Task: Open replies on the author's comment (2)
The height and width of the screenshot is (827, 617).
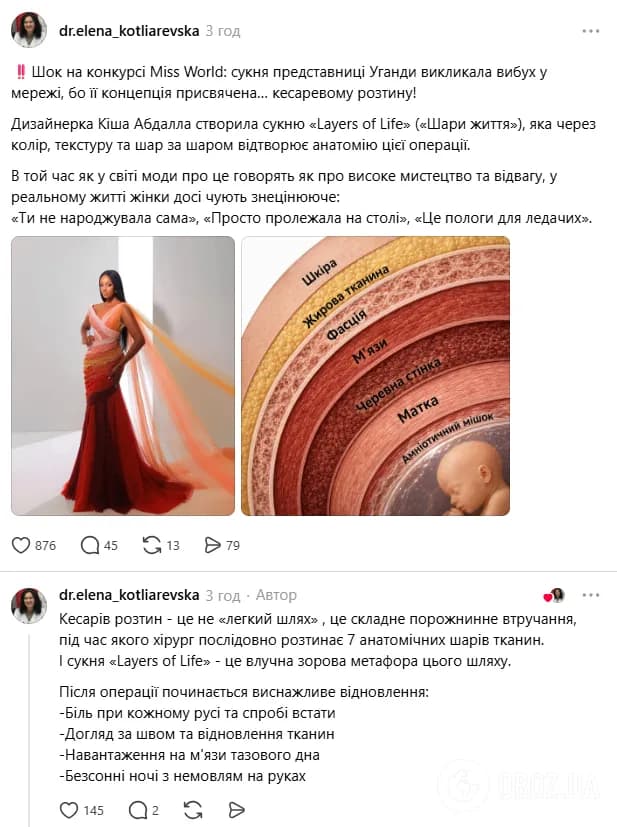Action: point(138,810)
